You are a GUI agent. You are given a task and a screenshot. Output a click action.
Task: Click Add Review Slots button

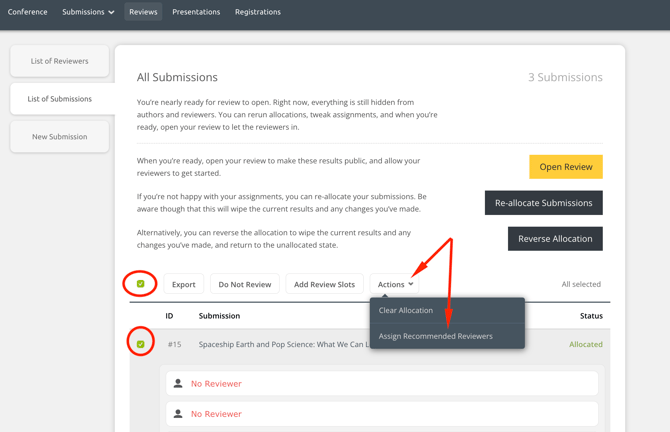coord(324,284)
